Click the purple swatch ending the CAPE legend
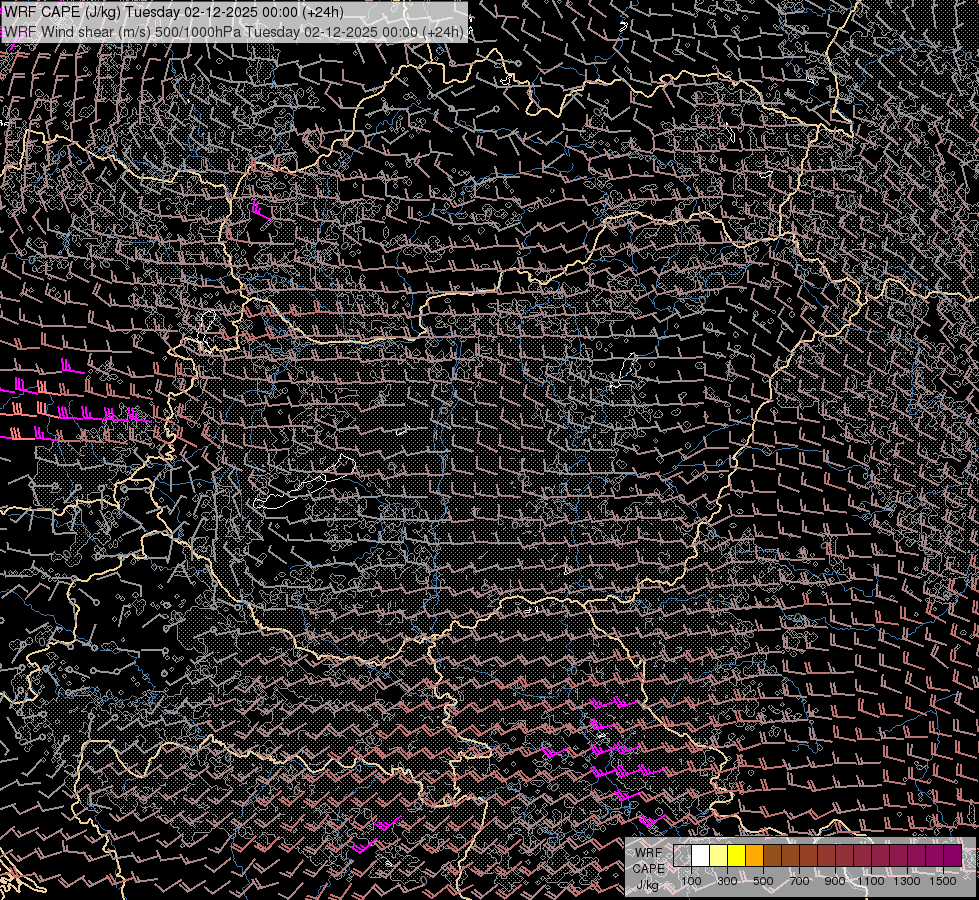The image size is (979, 900). pos(952,856)
